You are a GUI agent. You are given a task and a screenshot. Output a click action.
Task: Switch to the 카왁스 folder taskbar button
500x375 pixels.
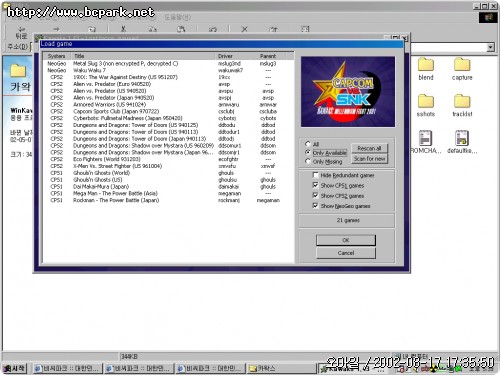(x=281, y=368)
